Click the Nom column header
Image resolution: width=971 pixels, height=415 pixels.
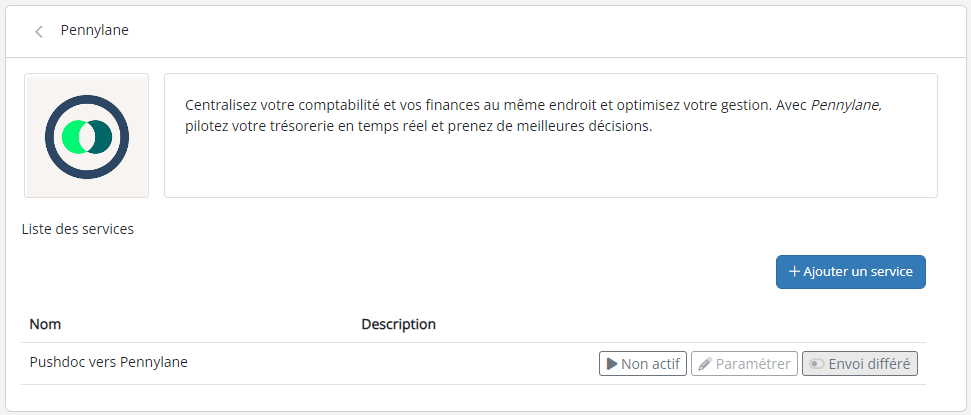45,324
